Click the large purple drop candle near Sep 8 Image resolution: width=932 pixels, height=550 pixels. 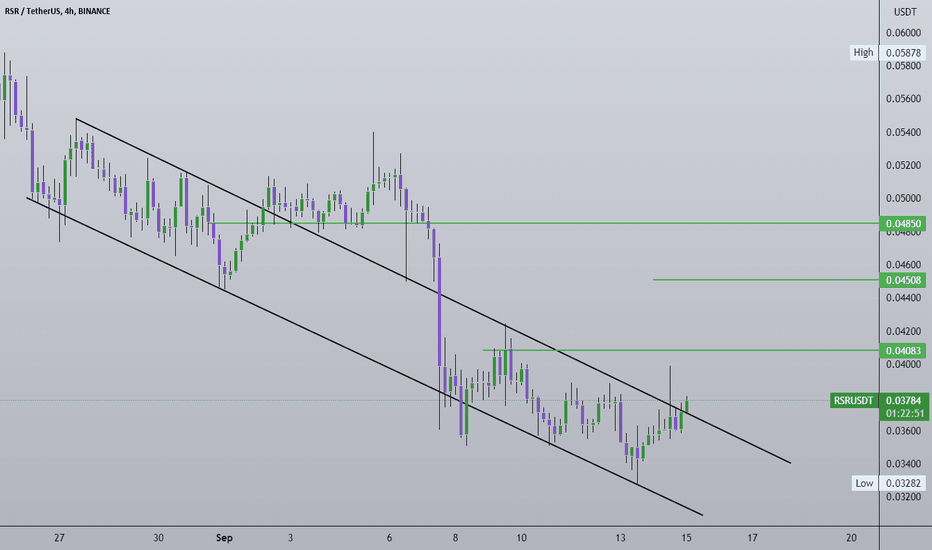click(440, 312)
